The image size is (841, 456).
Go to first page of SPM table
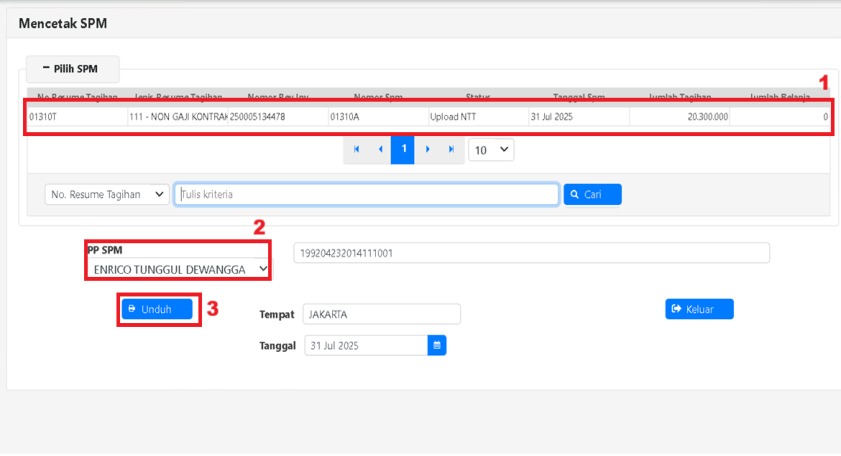[x=357, y=150]
